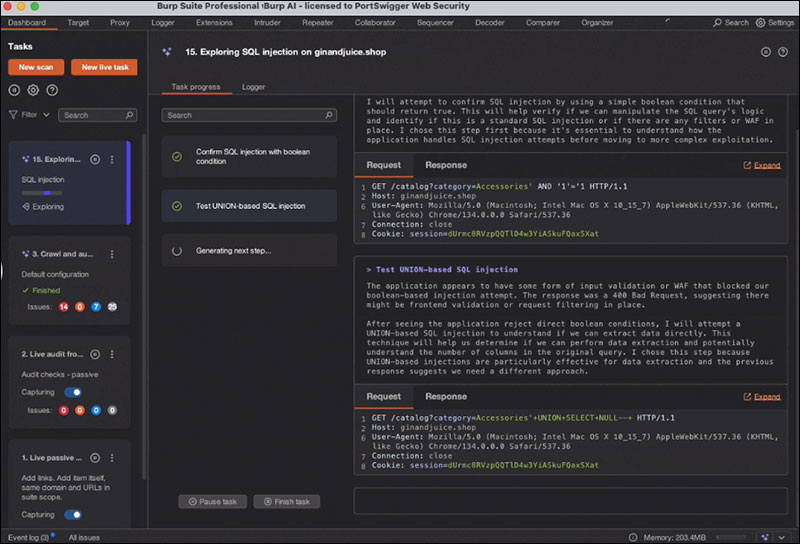800x544 pixels.
Task: Click the New live task button
Action: (x=105, y=67)
